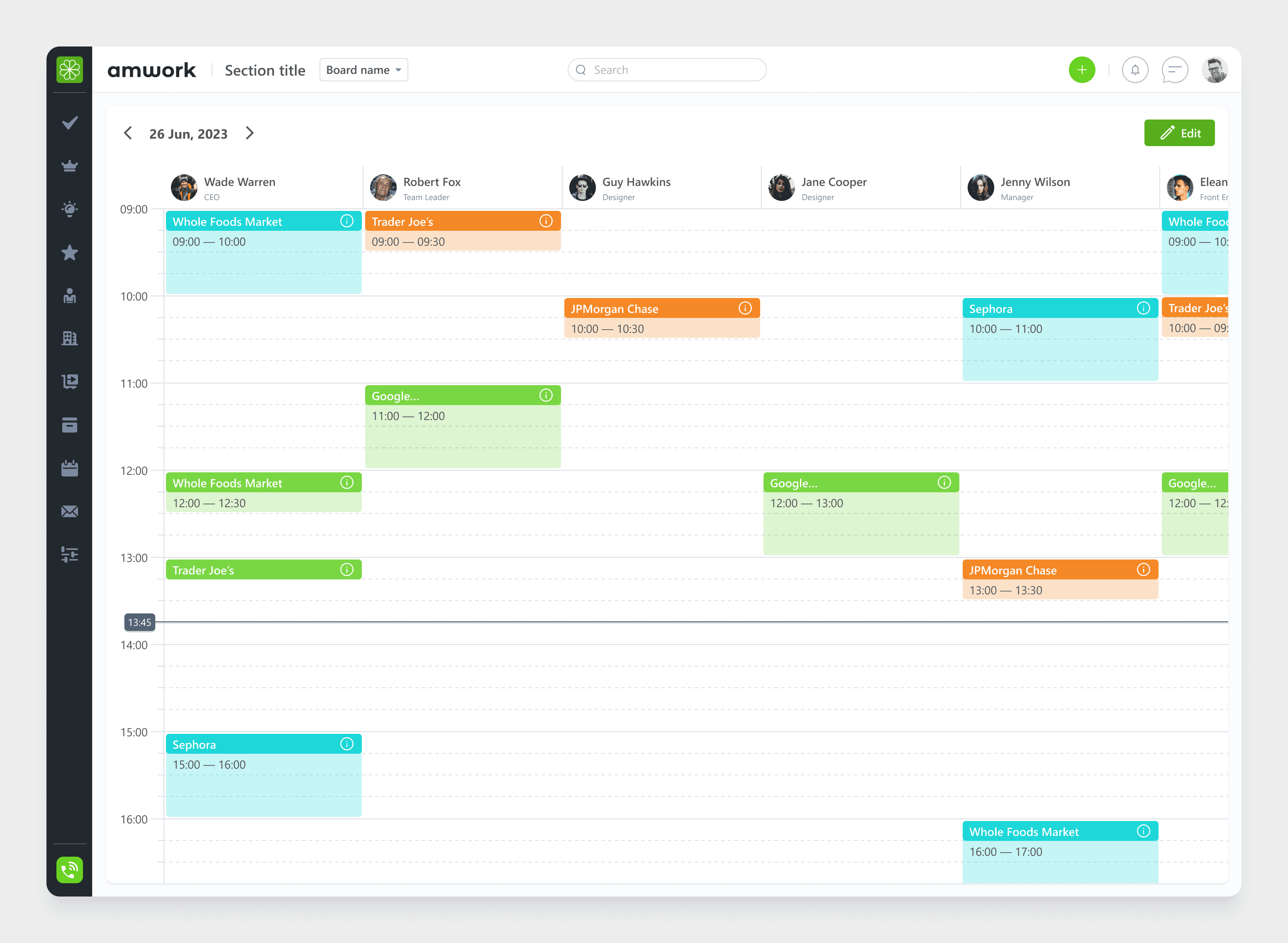Open the notifications bell icon
The height and width of the screenshot is (943, 1288).
1134,70
